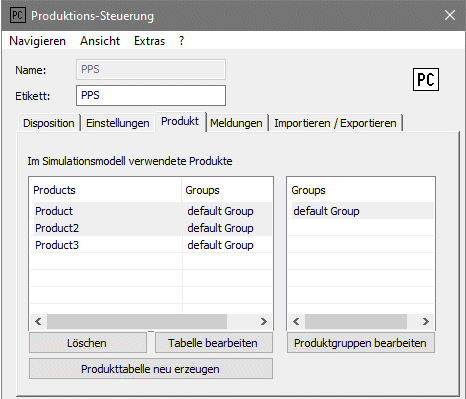Click the Etikett input field
The height and width of the screenshot is (399, 466).
click(x=151, y=95)
